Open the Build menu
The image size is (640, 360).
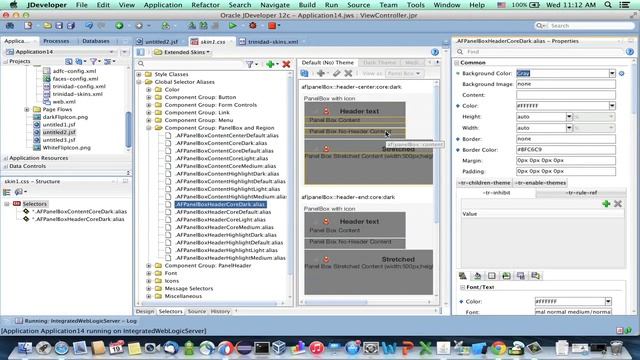coord(307,5)
